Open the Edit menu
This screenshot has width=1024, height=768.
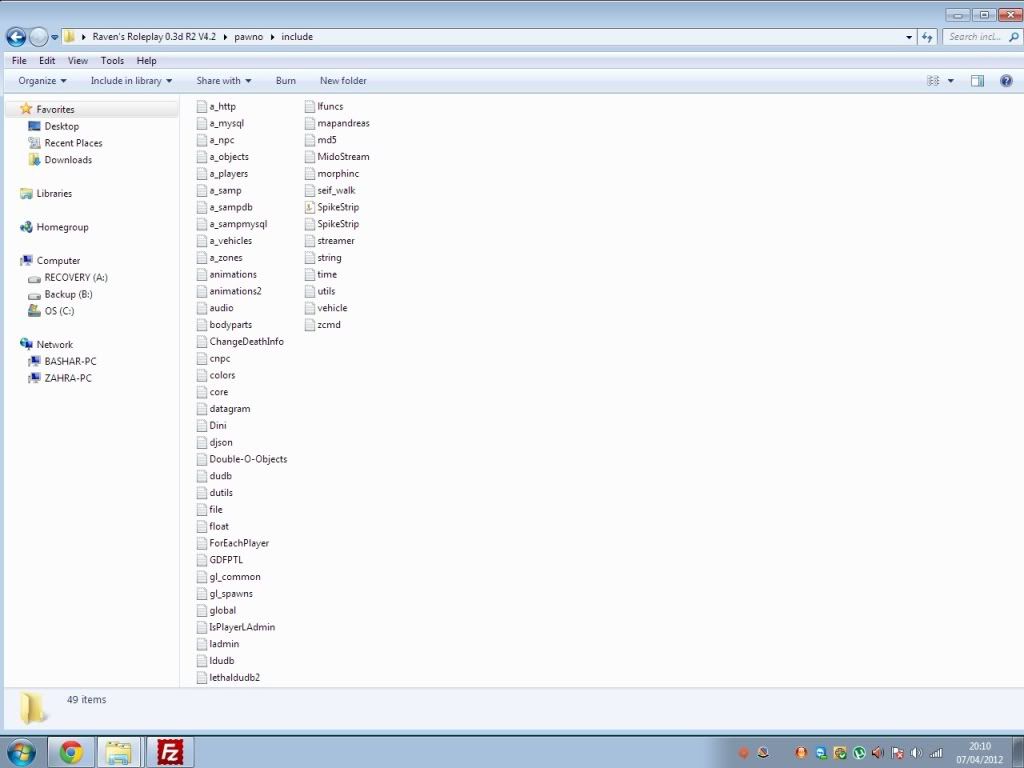pyautogui.click(x=47, y=61)
